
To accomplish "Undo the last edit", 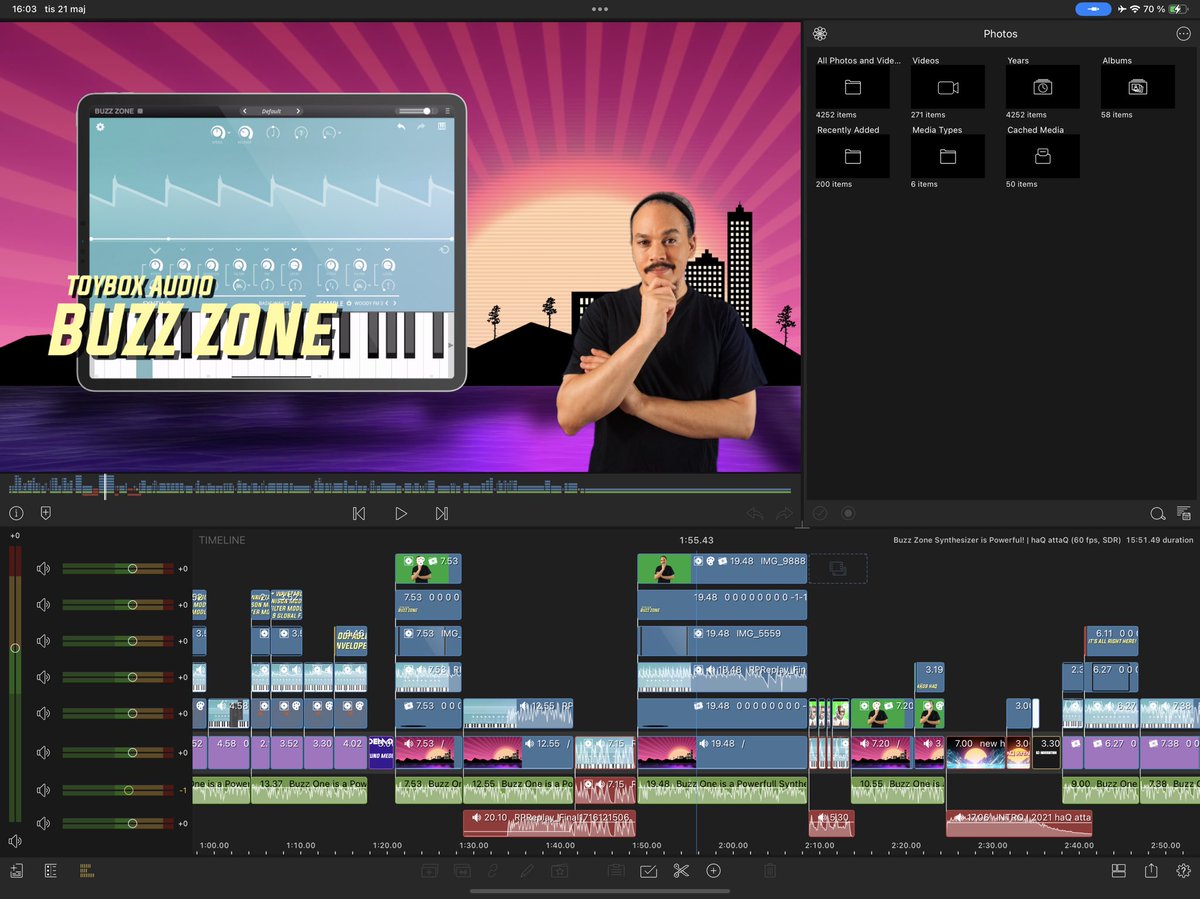I will [x=755, y=513].
